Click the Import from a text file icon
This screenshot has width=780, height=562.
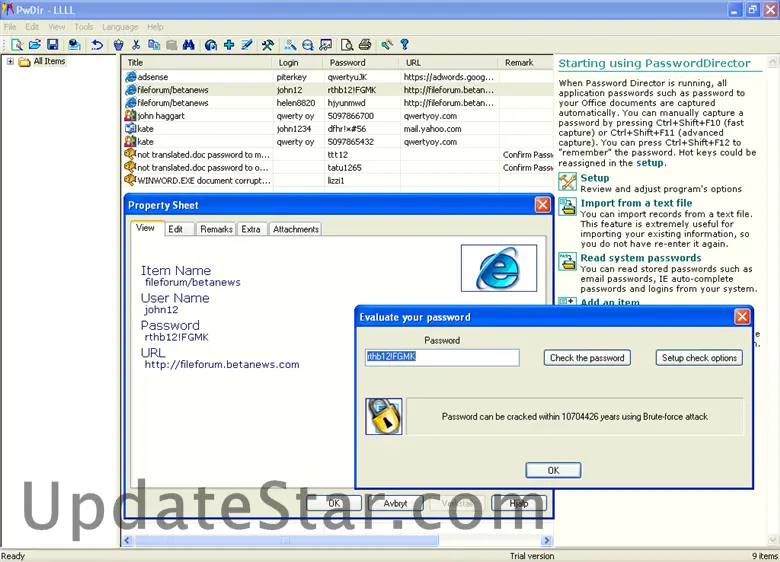[x=567, y=206]
